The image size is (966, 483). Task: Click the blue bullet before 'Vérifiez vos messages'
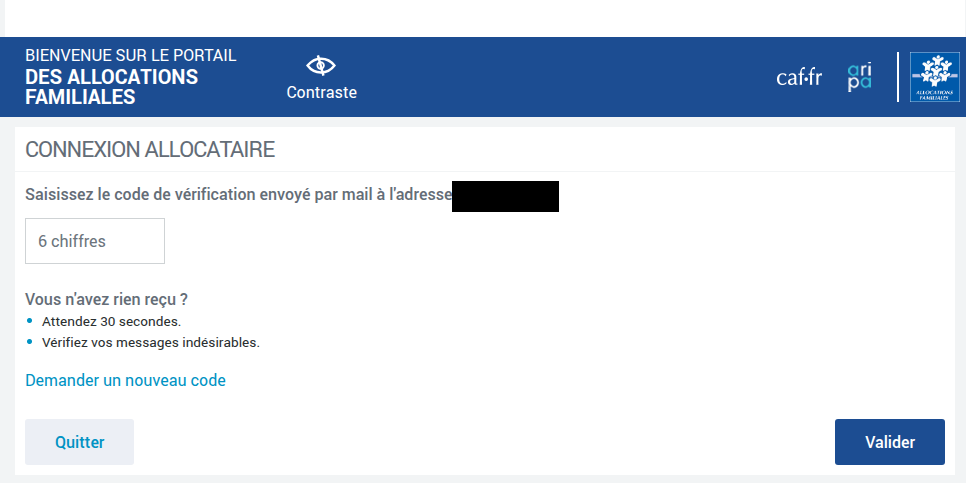(30, 341)
